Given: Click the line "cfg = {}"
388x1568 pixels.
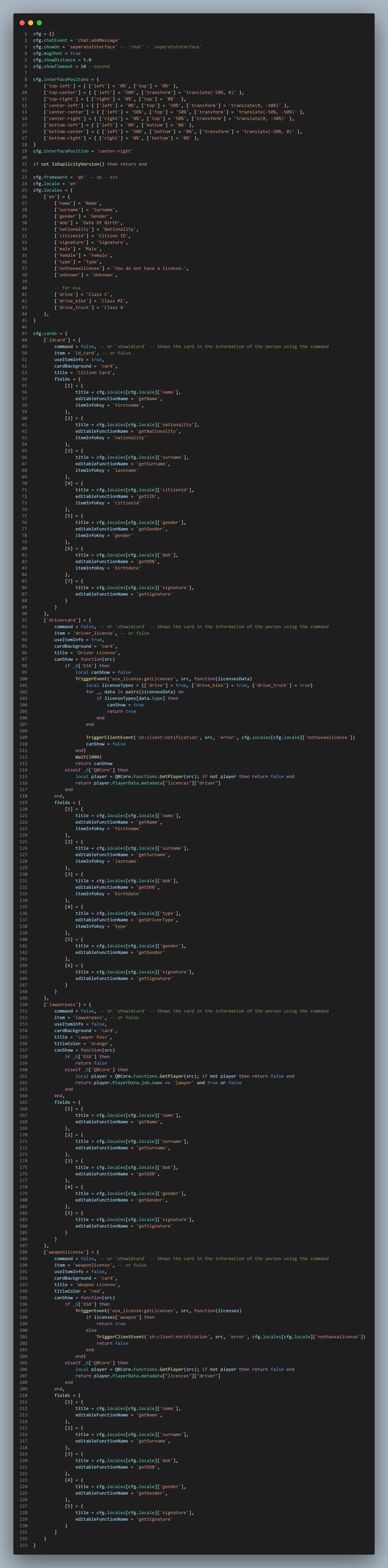Looking at the screenshot, I should 44,34.
